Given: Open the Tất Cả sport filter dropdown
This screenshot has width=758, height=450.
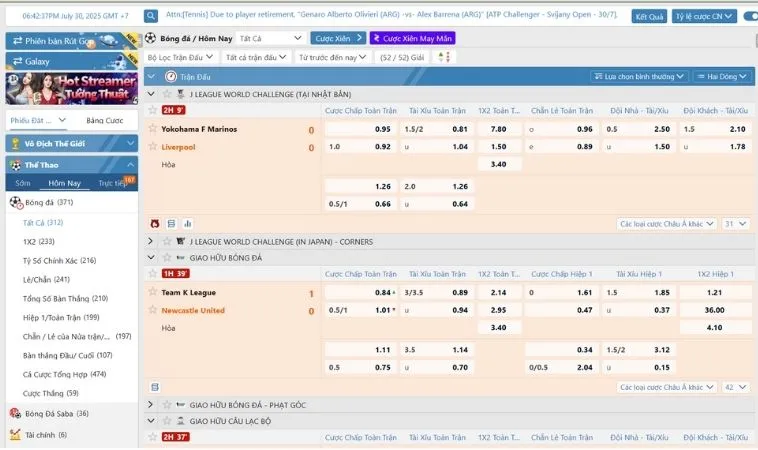Looking at the screenshot, I should pyautogui.click(x=271, y=38).
